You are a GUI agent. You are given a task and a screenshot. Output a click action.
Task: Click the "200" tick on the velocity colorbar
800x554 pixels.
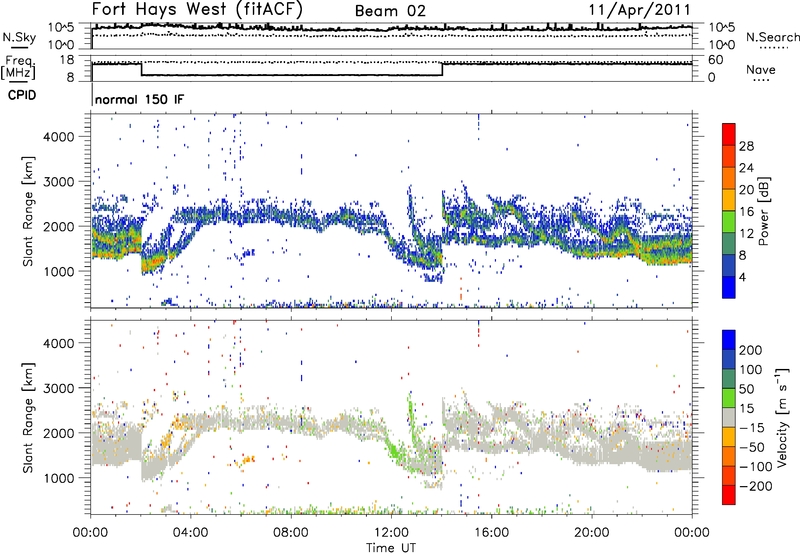751,350
